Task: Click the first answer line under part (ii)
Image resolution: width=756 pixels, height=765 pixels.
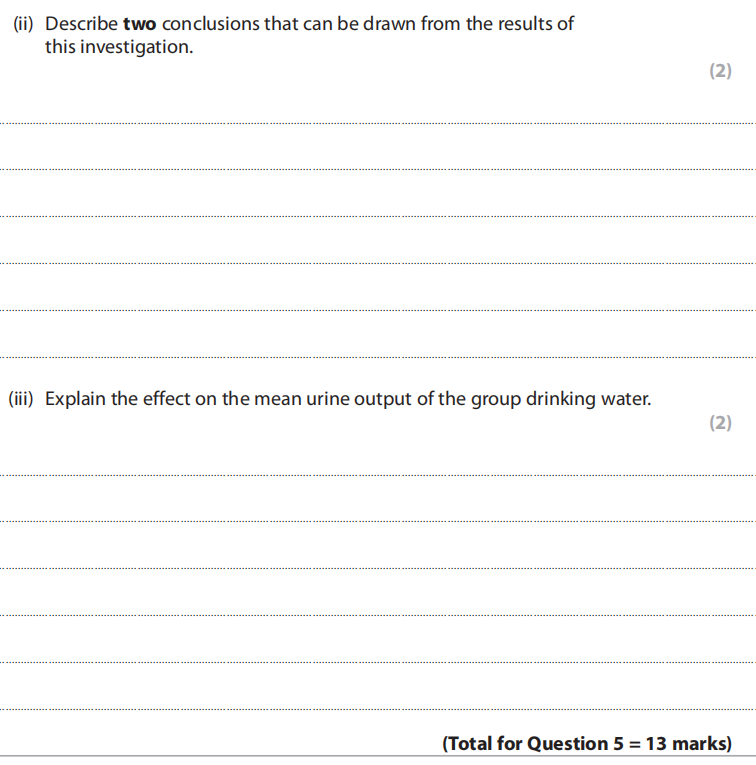Action: pos(378,123)
